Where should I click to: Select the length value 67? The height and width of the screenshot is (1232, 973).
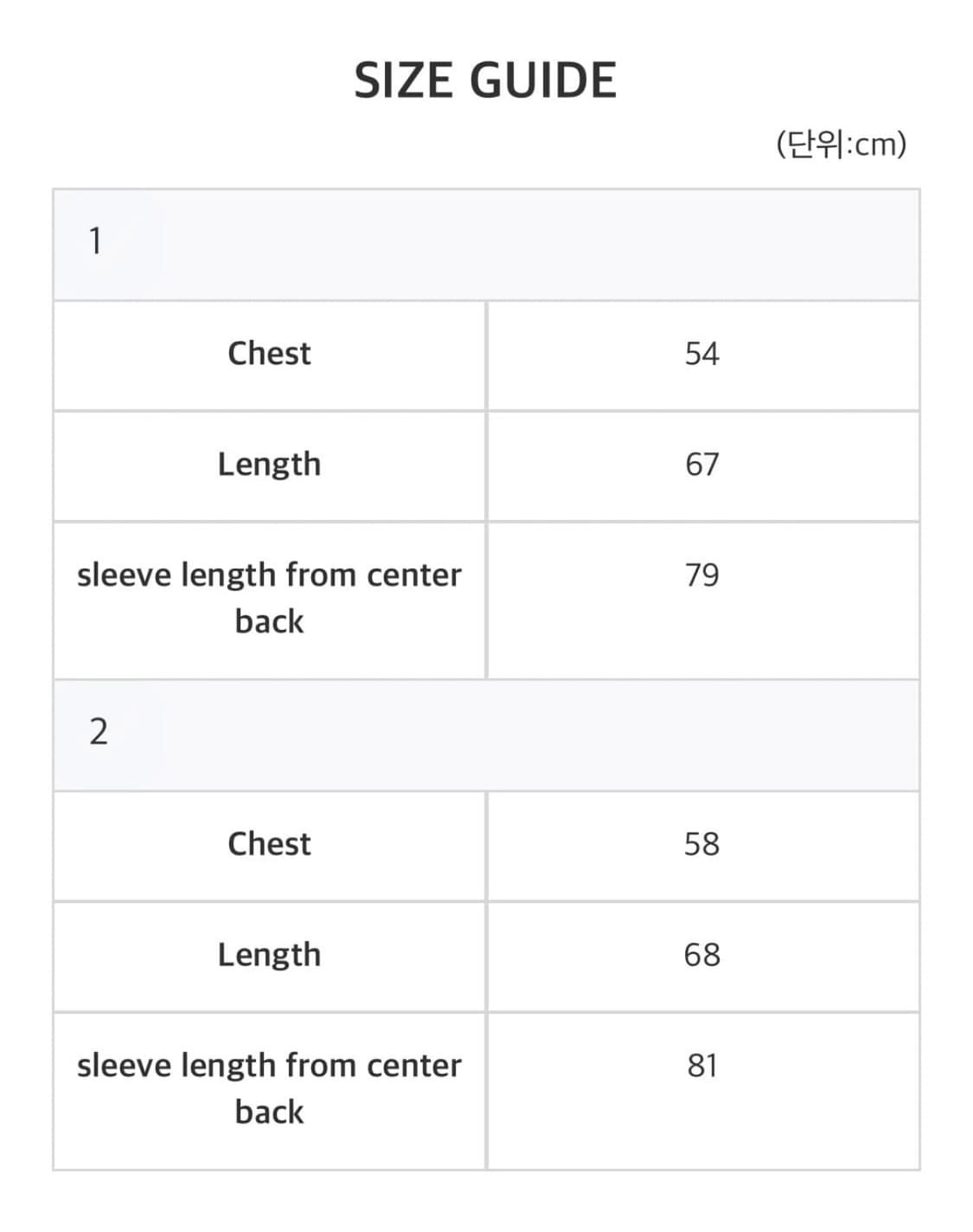click(701, 465)
